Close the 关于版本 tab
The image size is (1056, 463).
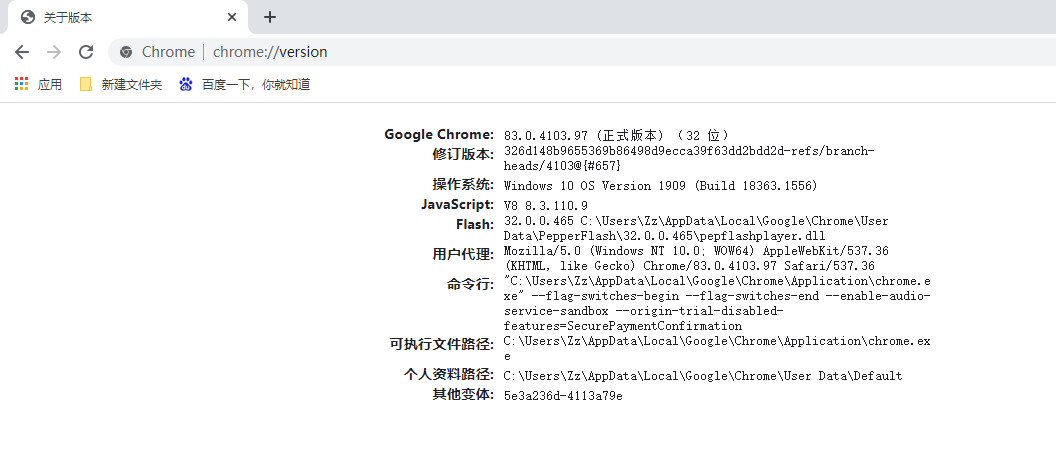pos(232,17)
